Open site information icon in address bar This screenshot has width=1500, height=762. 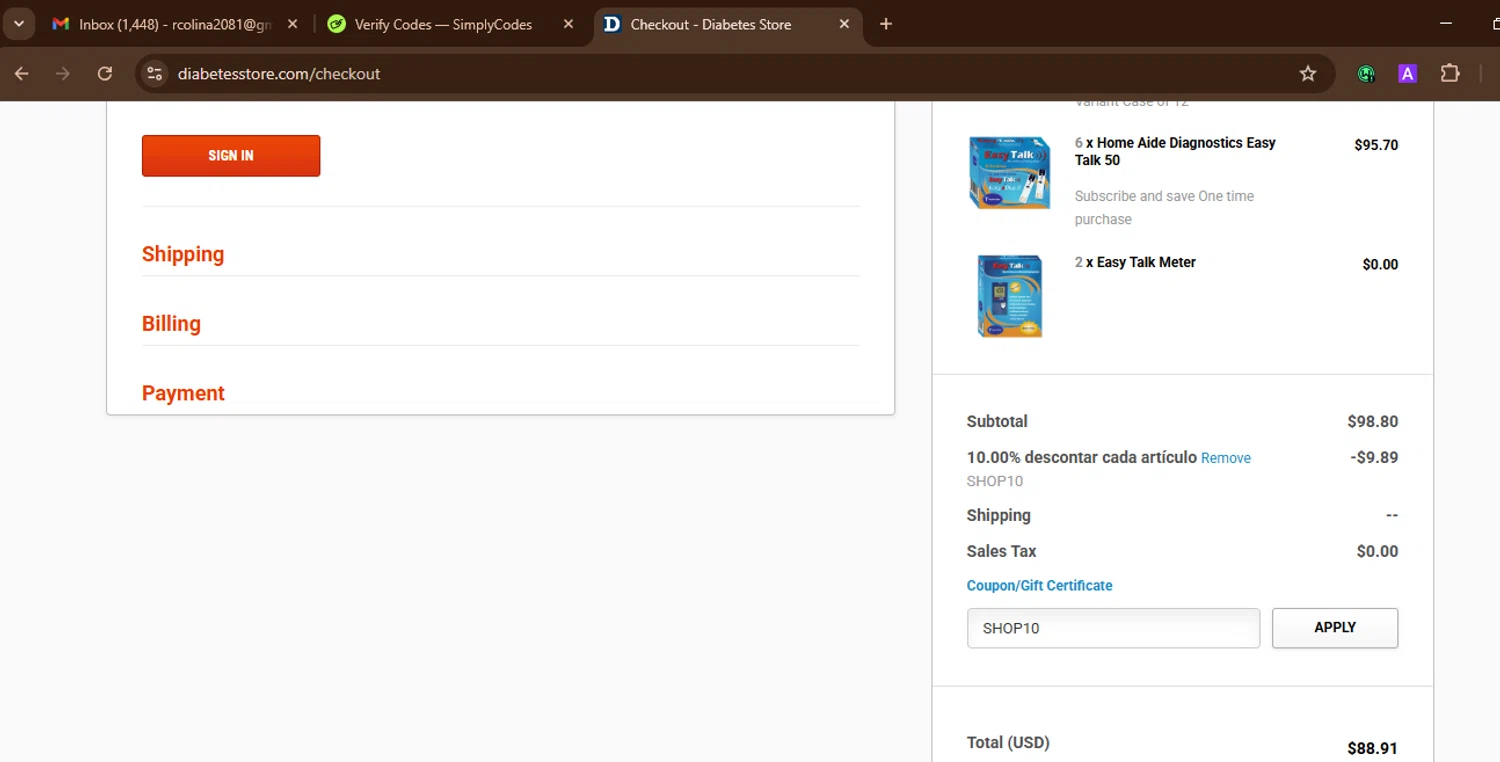coord(154,74)
